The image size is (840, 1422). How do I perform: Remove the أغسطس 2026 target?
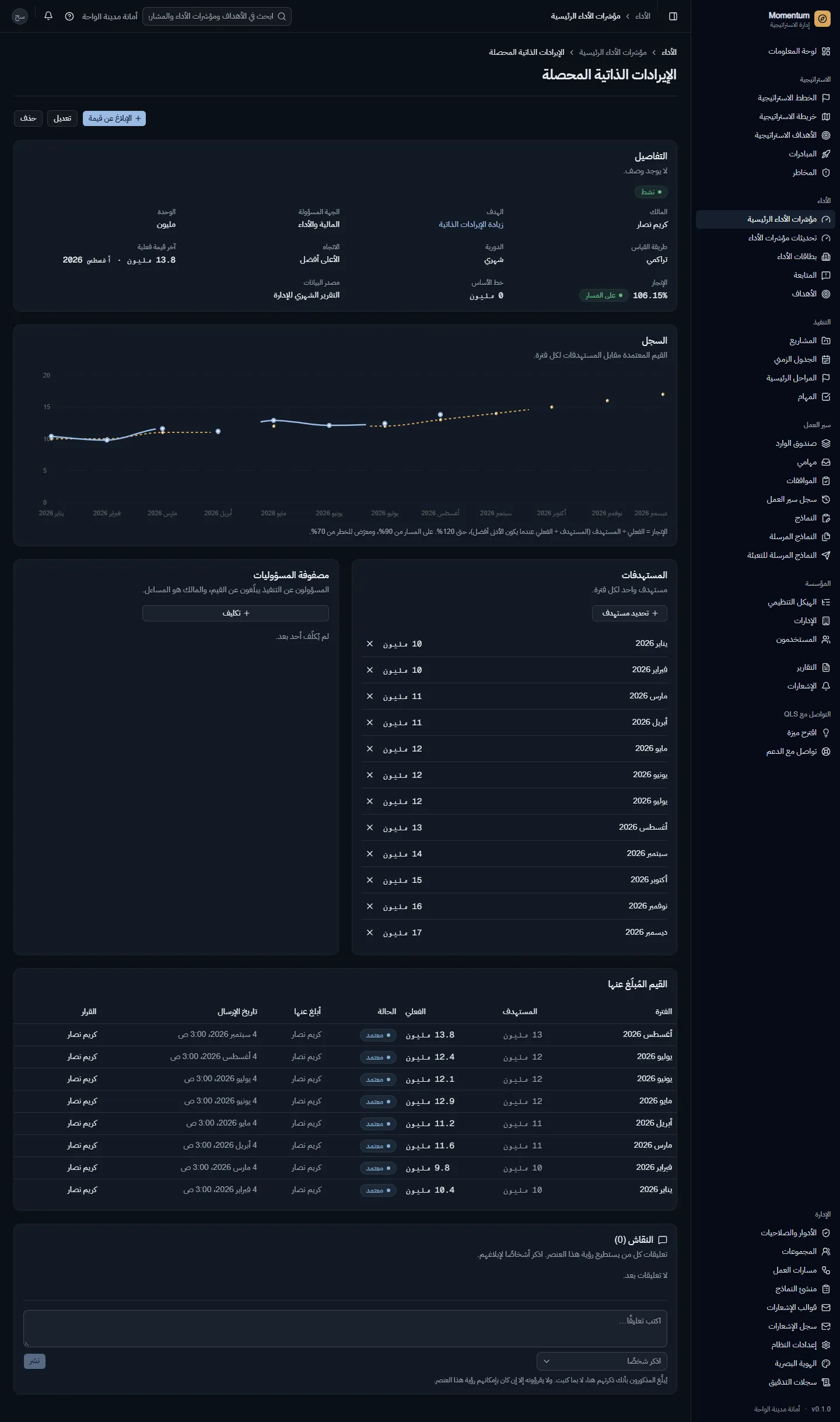pyautogui.click(x=369, y=827)
